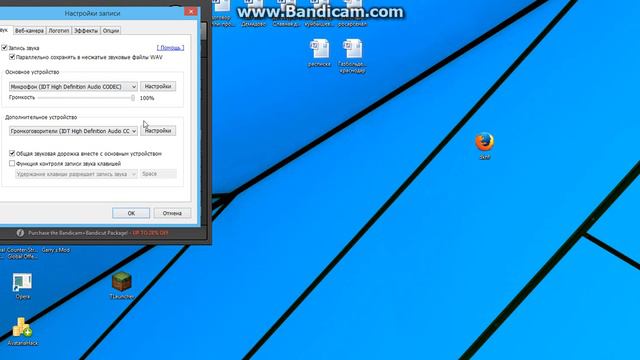Image resolution: width=640 pixels, height=360 pixels.
Task: Confirm the dialog with OK
Action: coord(131,213)
